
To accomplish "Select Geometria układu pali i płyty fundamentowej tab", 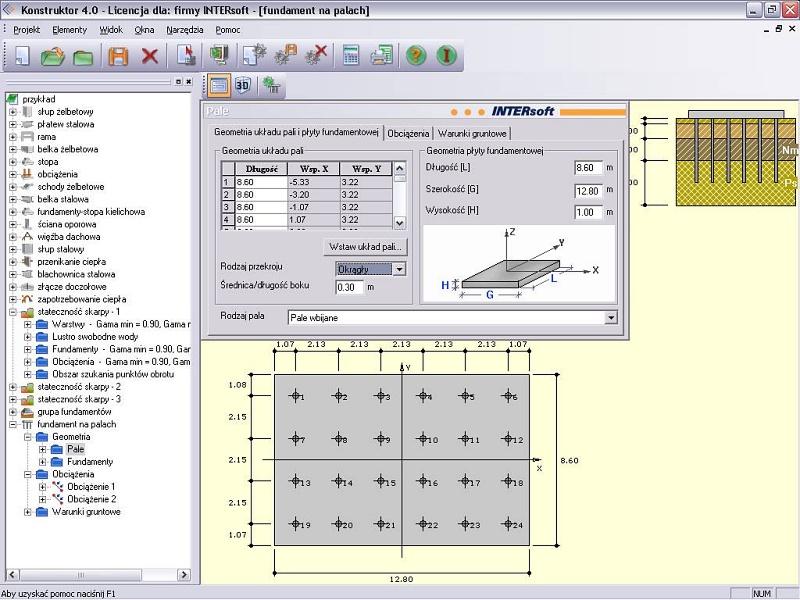I will click(296, 132).
